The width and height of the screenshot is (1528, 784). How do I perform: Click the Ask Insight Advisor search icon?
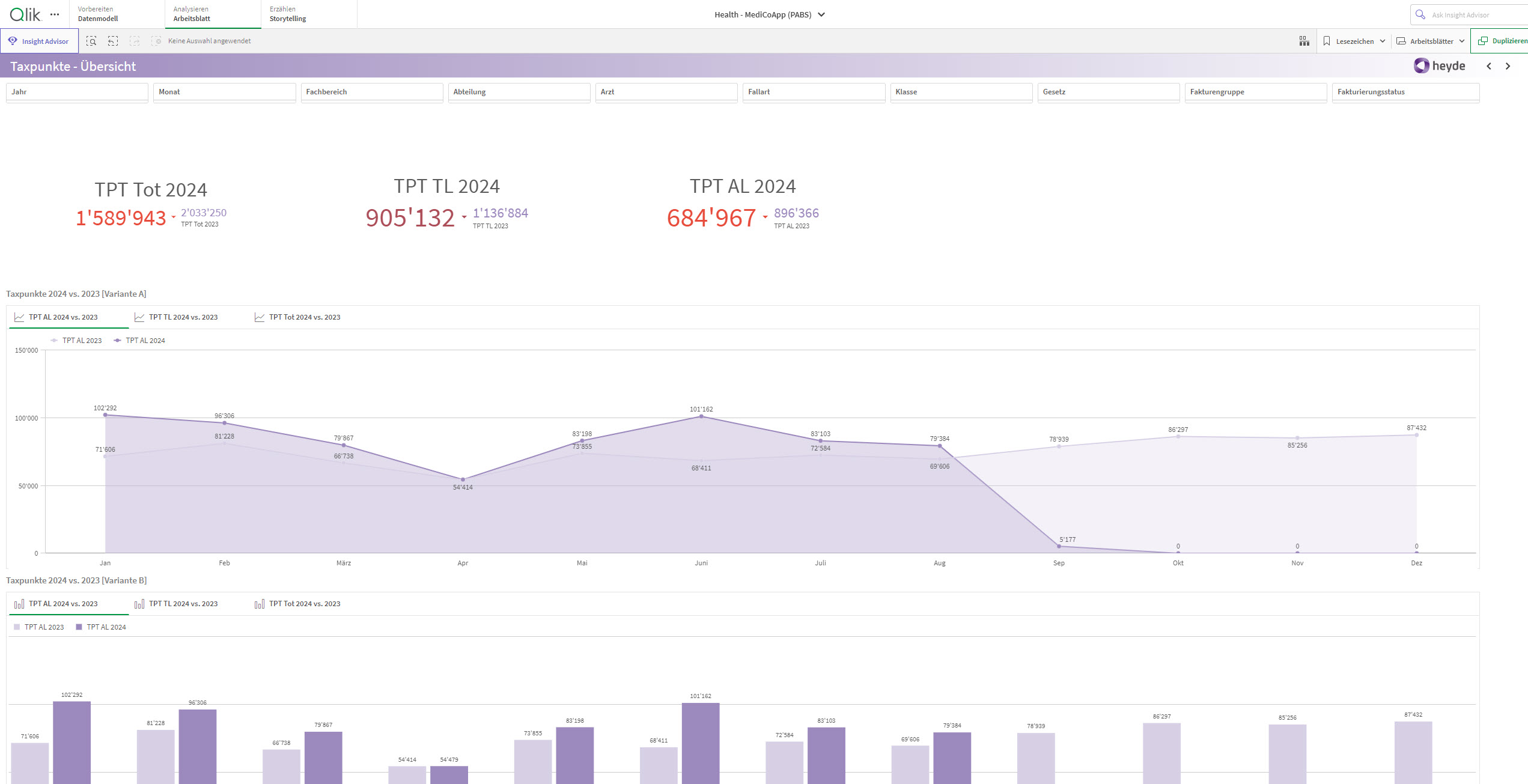coord(1420,14)
